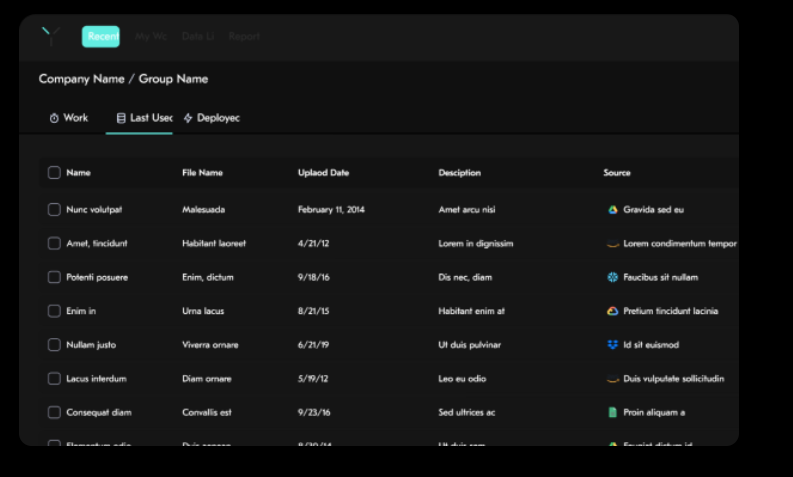The width and height of the screenshot is (793, 477).
Task: Click the Google Drive icon beside Gravida sed eu
Action: [x=613, y=210]
